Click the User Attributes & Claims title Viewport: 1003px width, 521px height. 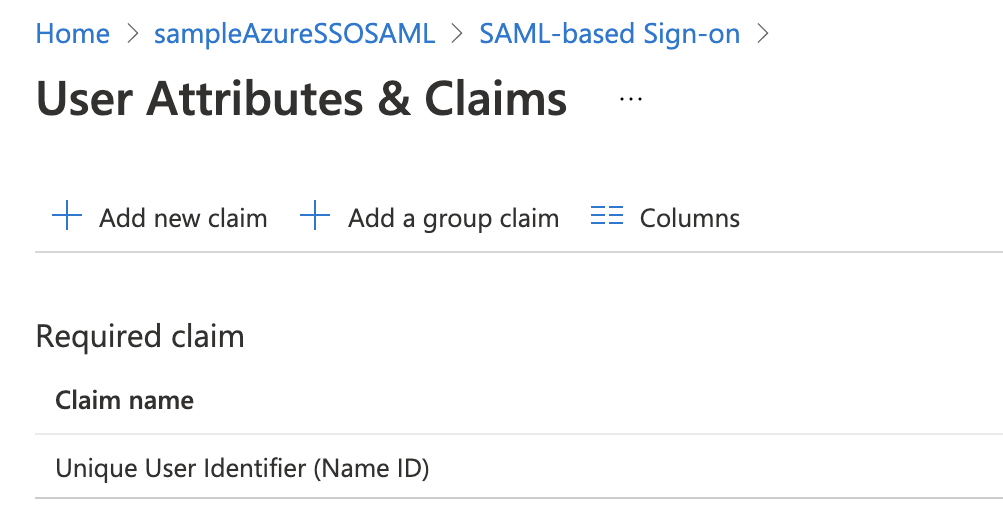[x=301, y=99]
